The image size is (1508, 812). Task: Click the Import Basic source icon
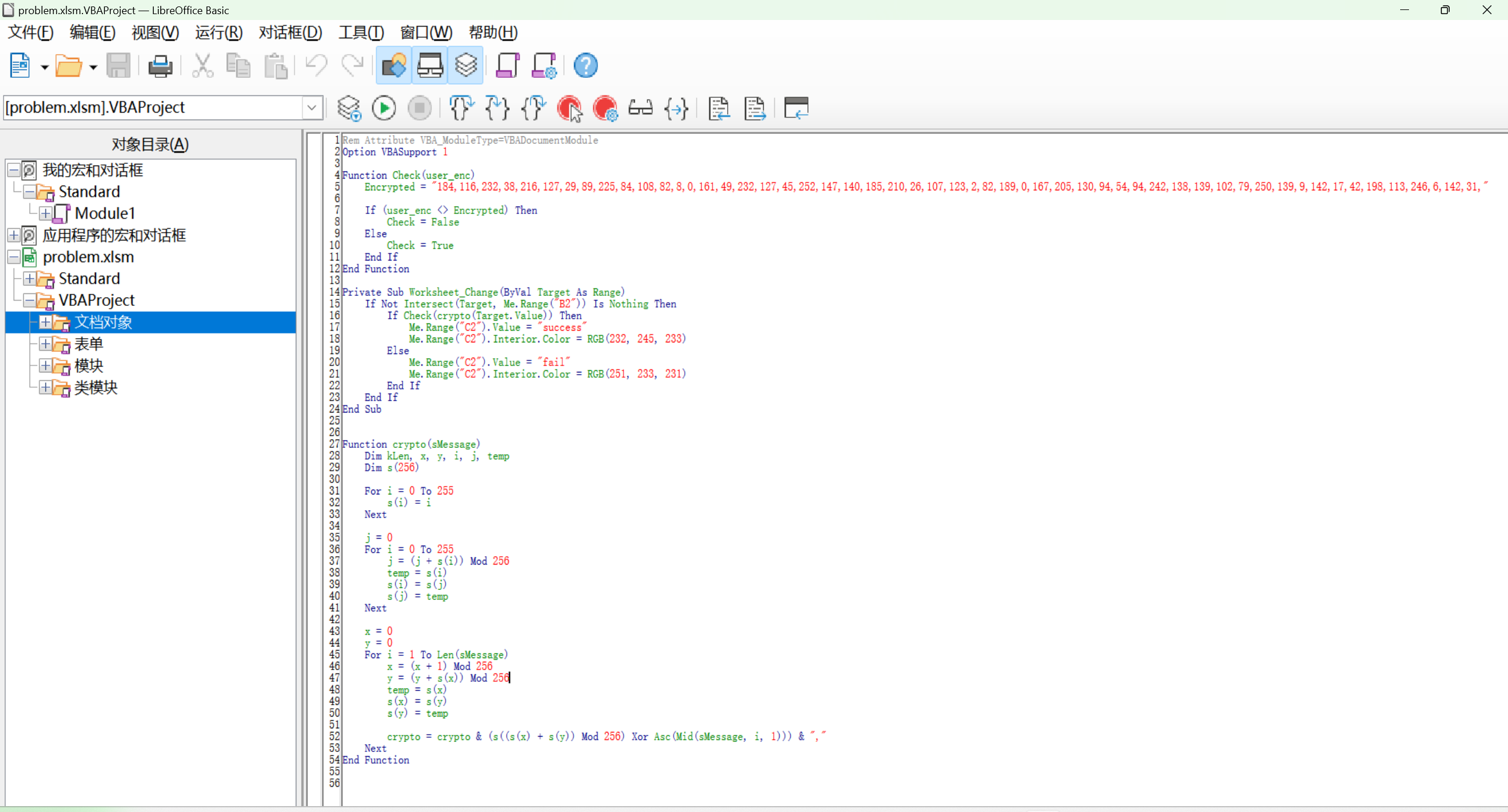[x=719, y=108]
